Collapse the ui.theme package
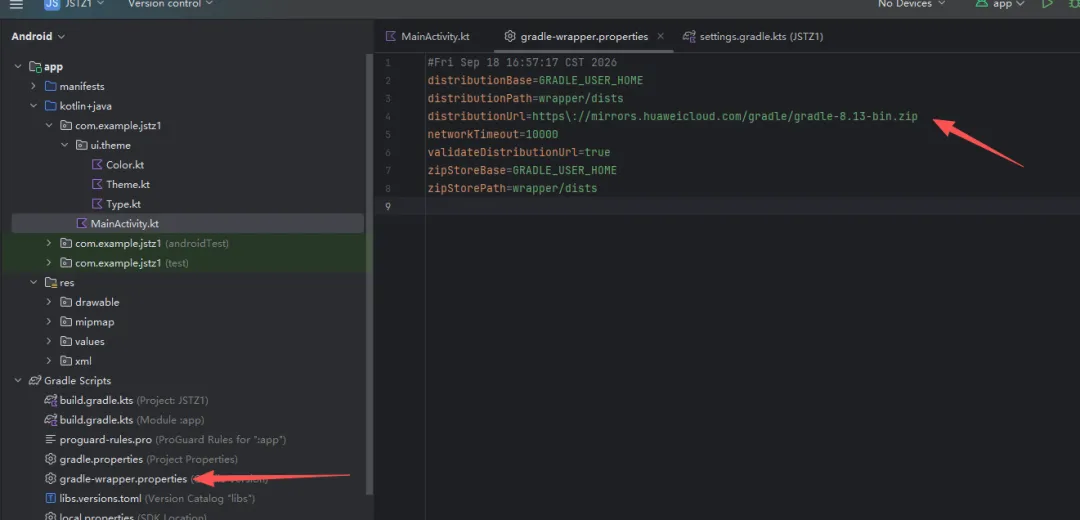This screenshot has height=520, width=1080. click(64, 145)
